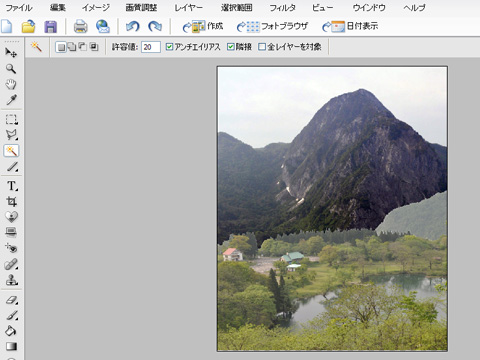Open the フォトブラウザ button

tap(272, 26)
